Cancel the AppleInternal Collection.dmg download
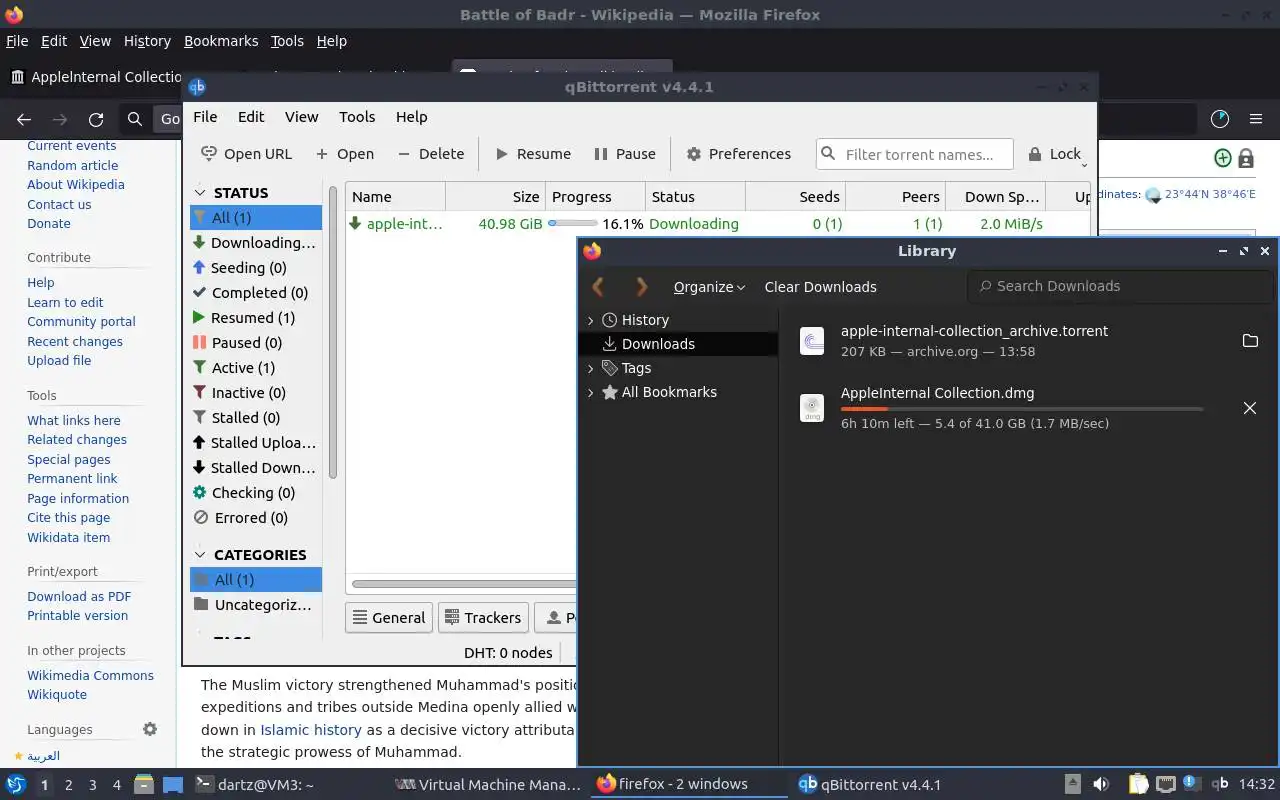The width and height of the screenshot is (1280, 800). point(1250,408)
